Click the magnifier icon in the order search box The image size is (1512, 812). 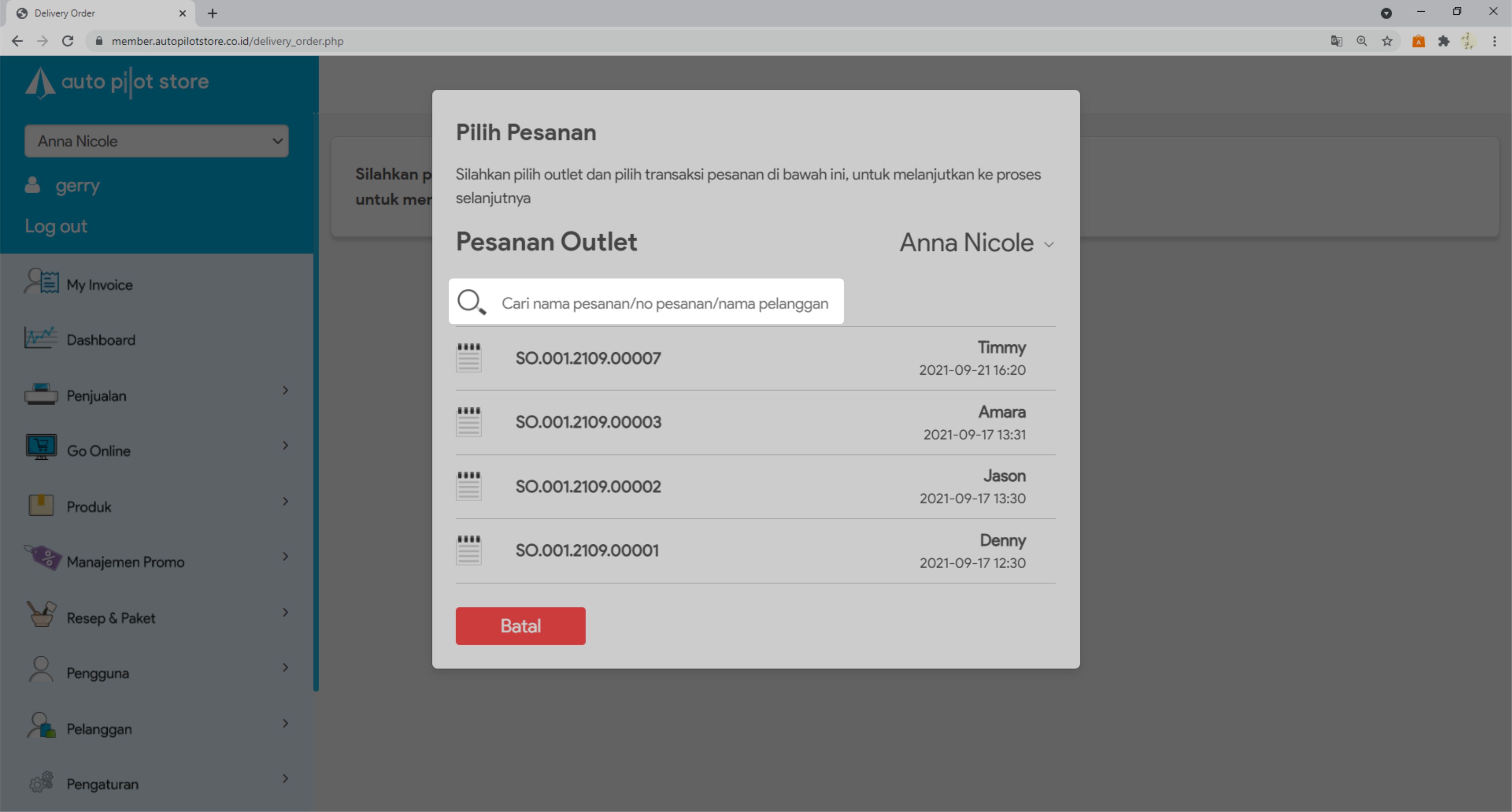pyautogui.click(x=471, y=302)
